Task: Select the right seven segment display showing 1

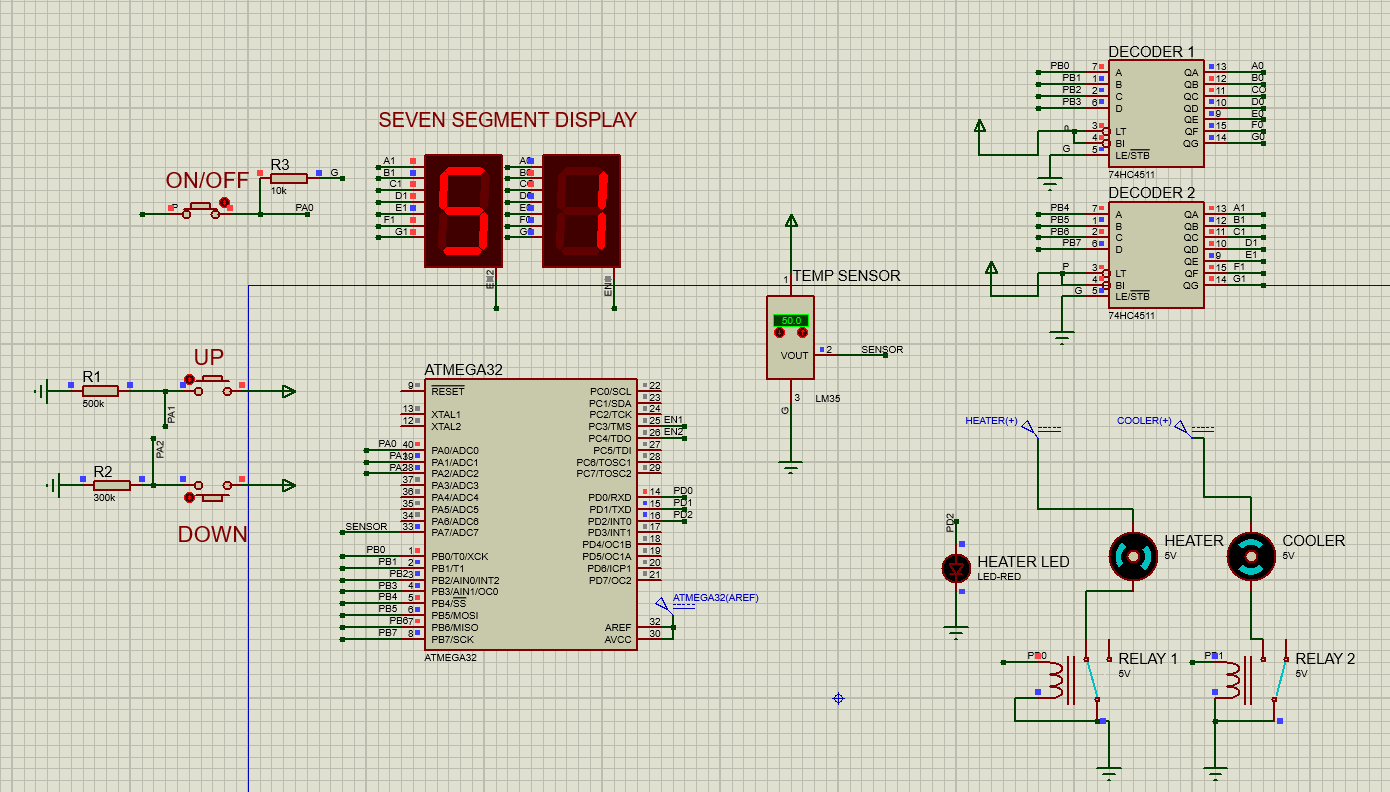Action: click(581, 210)
